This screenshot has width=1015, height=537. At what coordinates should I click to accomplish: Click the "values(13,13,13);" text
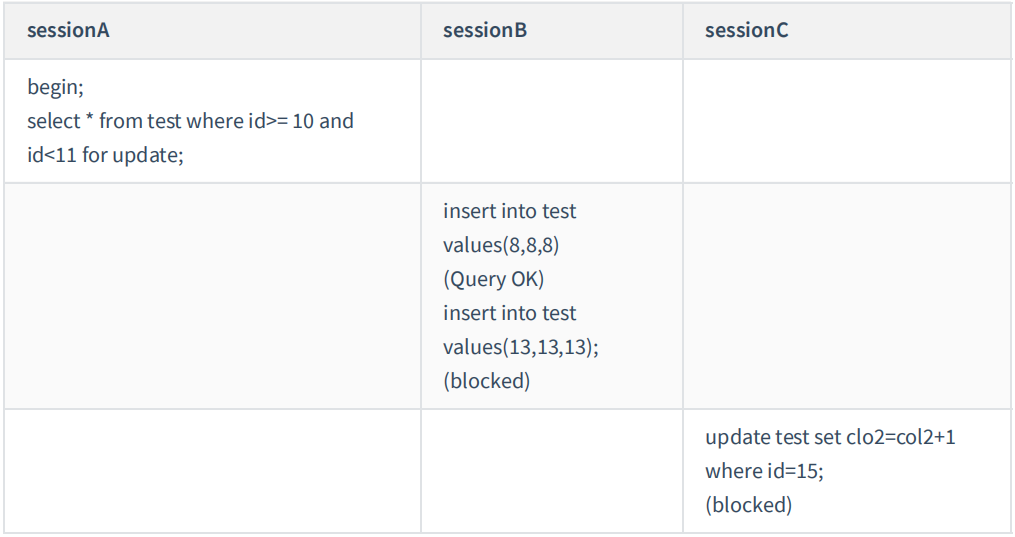[x=521, y=347]
